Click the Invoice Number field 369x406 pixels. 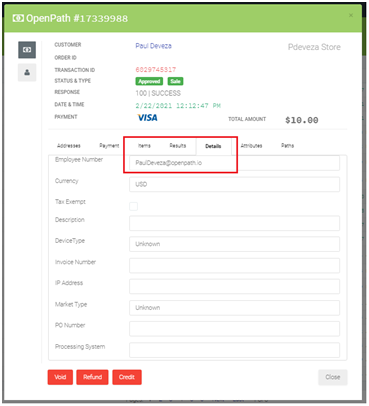click(234, 266)
